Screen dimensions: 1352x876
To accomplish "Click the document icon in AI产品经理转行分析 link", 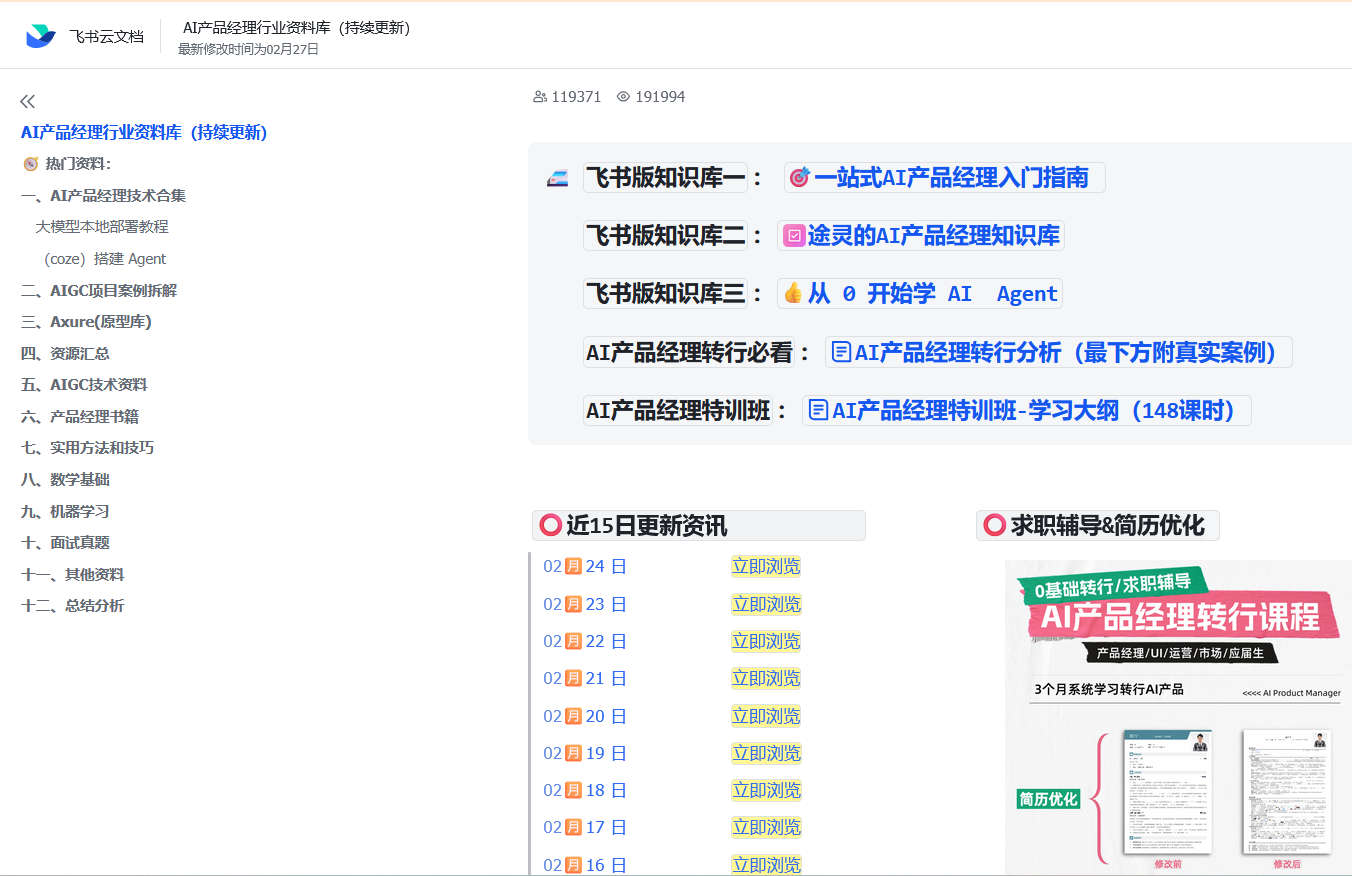I will 842,352.
